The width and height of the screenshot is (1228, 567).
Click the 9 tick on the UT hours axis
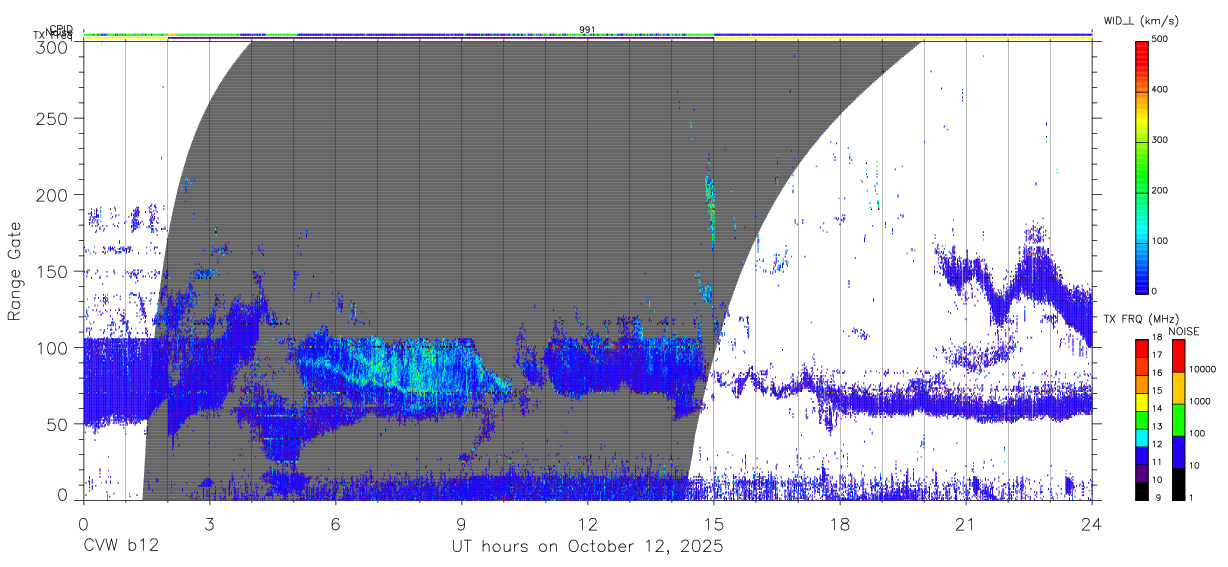coord(462,524)
